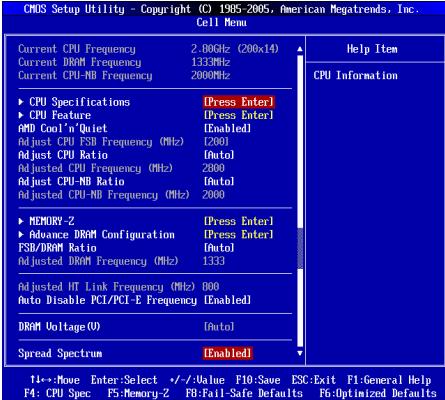Click the scrollbar up arrow

tap(300, 49)
